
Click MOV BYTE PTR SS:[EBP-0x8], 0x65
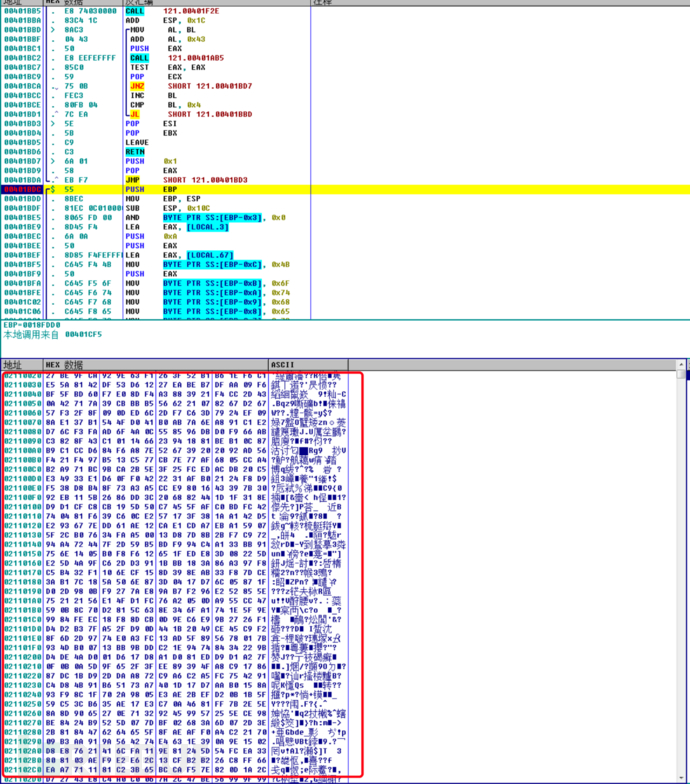click(x=208, y=312)
